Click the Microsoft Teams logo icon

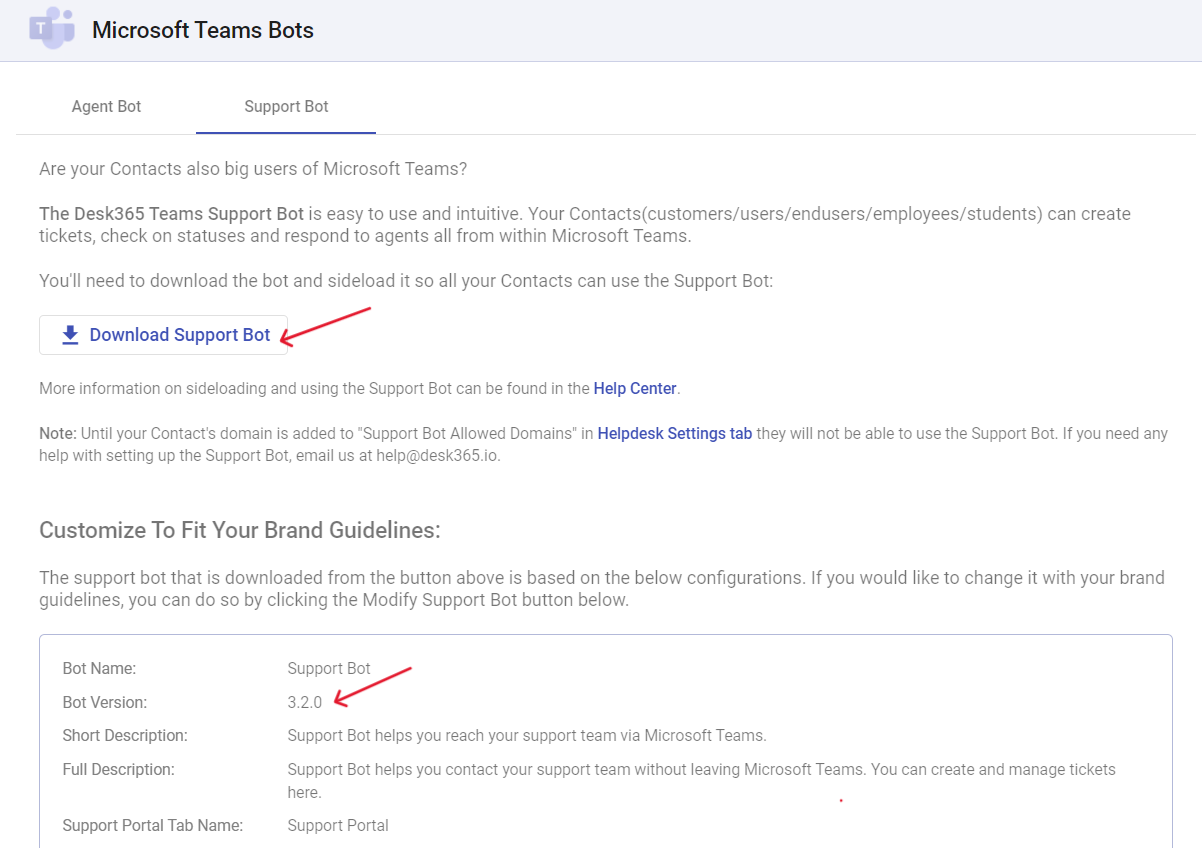[x=53, y=28]
